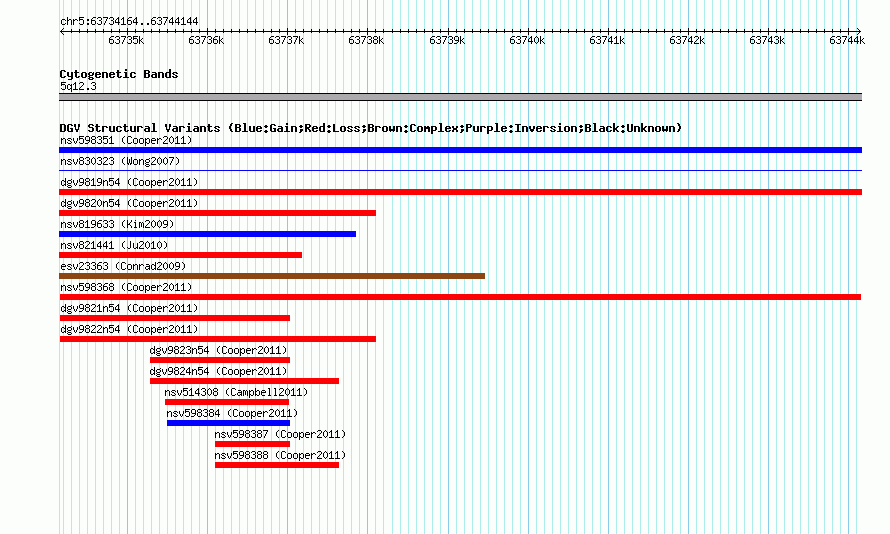890x534 pixels.
Task: Open variant label dgv9820n54 (Cooper2011)
Action: (x=129, y=203)
